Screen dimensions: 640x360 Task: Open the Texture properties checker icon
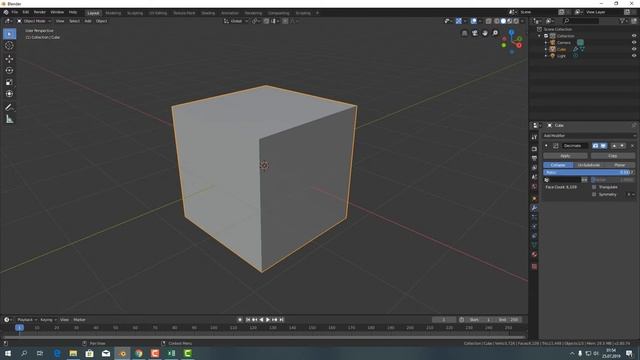pyautogui.click(x=534, y=267)
